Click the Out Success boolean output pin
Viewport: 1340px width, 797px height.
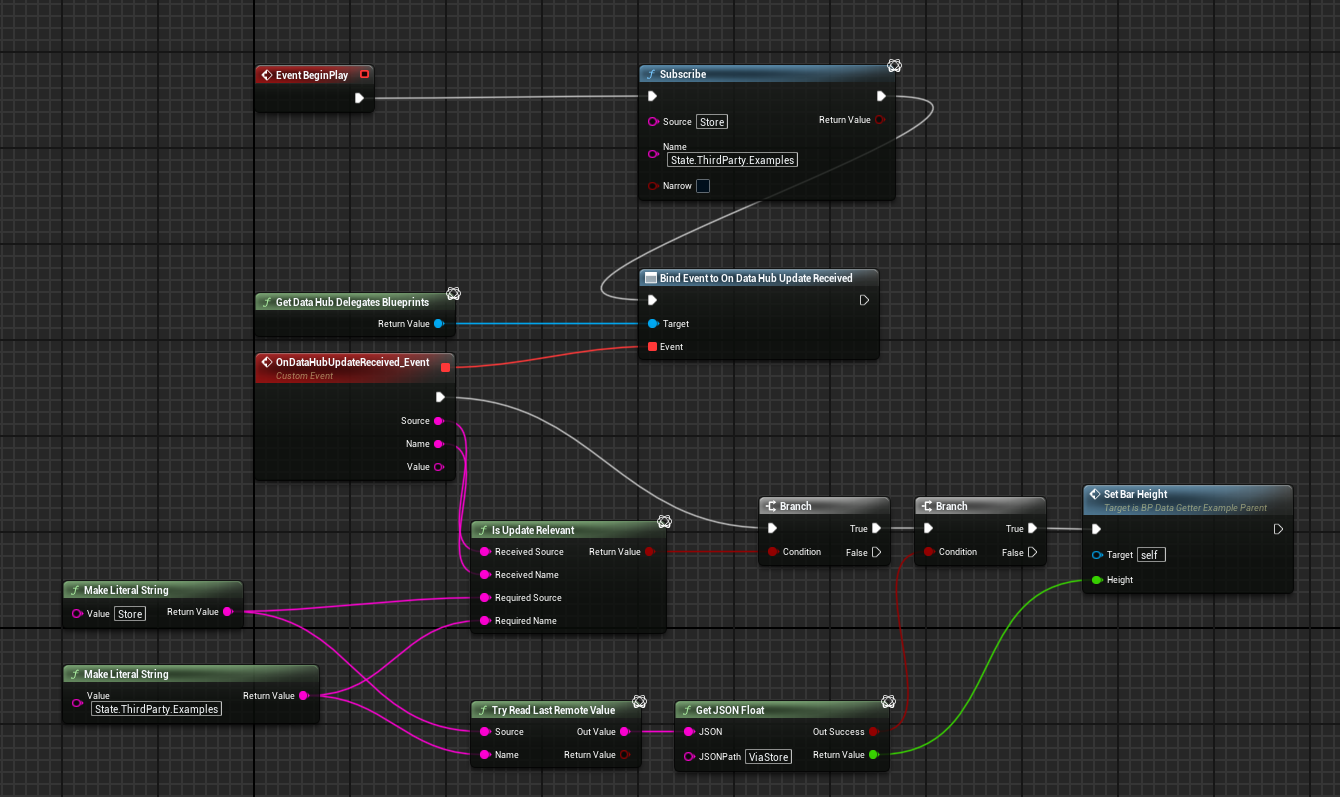coord(874,732)
